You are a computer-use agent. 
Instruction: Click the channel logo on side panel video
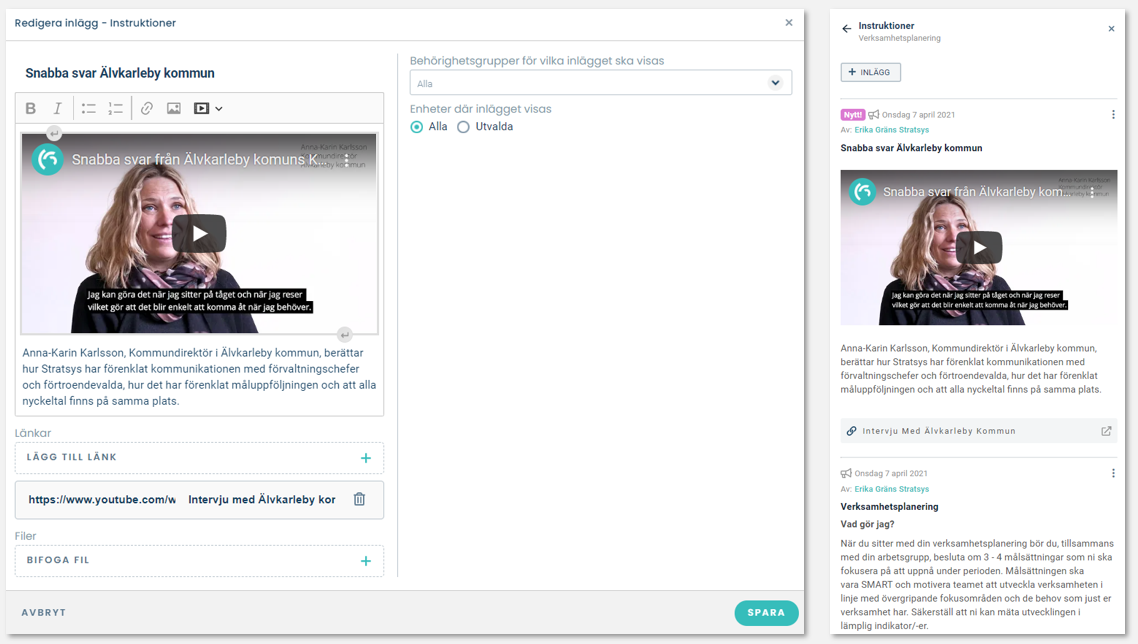click(862, 192)
